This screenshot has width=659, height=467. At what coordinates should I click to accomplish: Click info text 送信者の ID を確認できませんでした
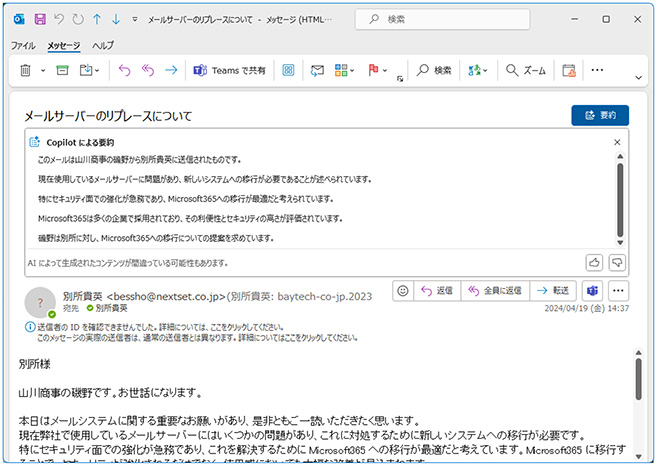160,327
